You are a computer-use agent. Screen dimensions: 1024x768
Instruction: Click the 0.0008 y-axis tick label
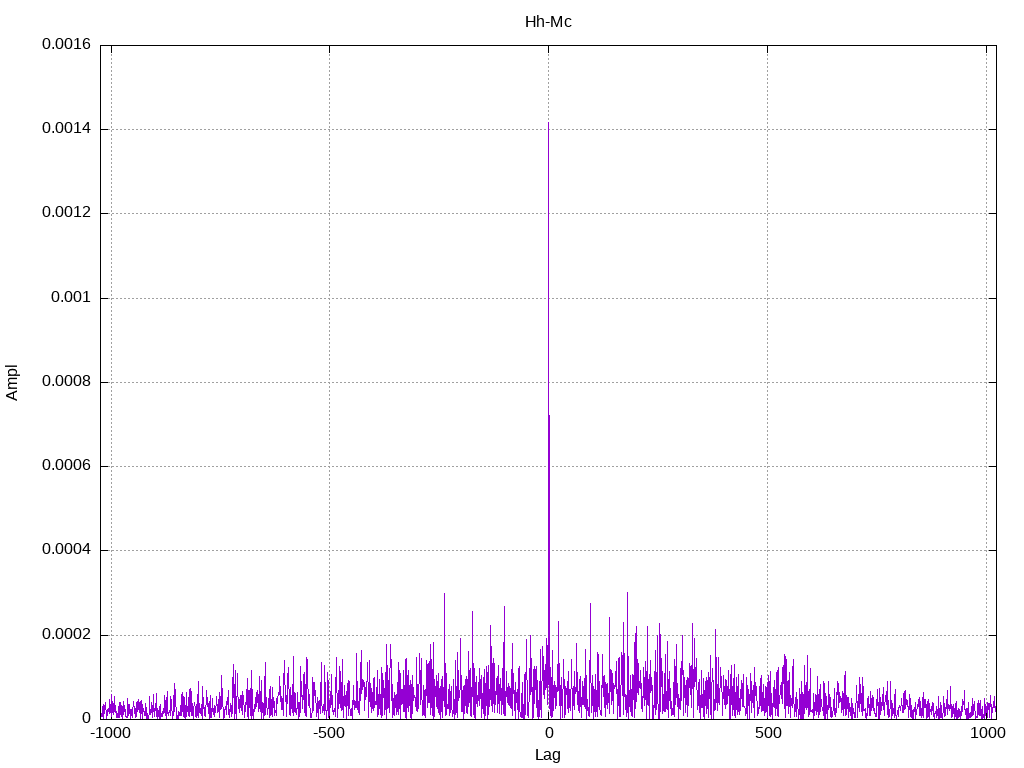(x=66, y=382)
